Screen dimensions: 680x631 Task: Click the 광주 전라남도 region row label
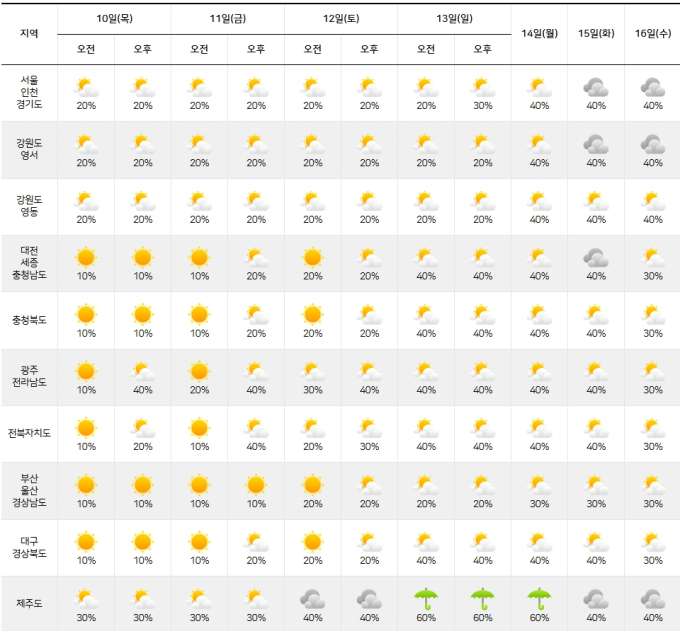[x=29, y=376]
